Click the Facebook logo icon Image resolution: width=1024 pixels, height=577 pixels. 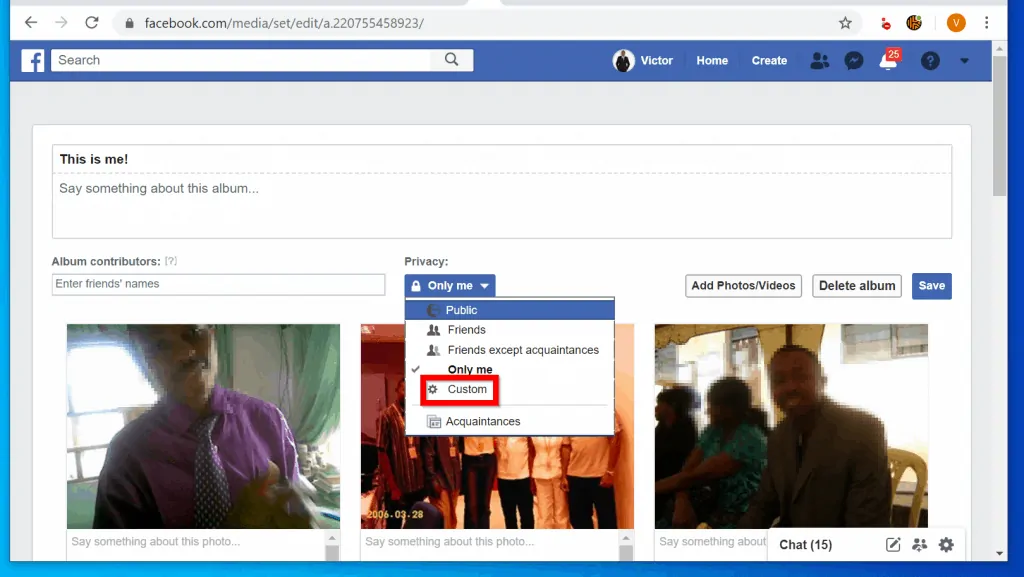[33, 61]
